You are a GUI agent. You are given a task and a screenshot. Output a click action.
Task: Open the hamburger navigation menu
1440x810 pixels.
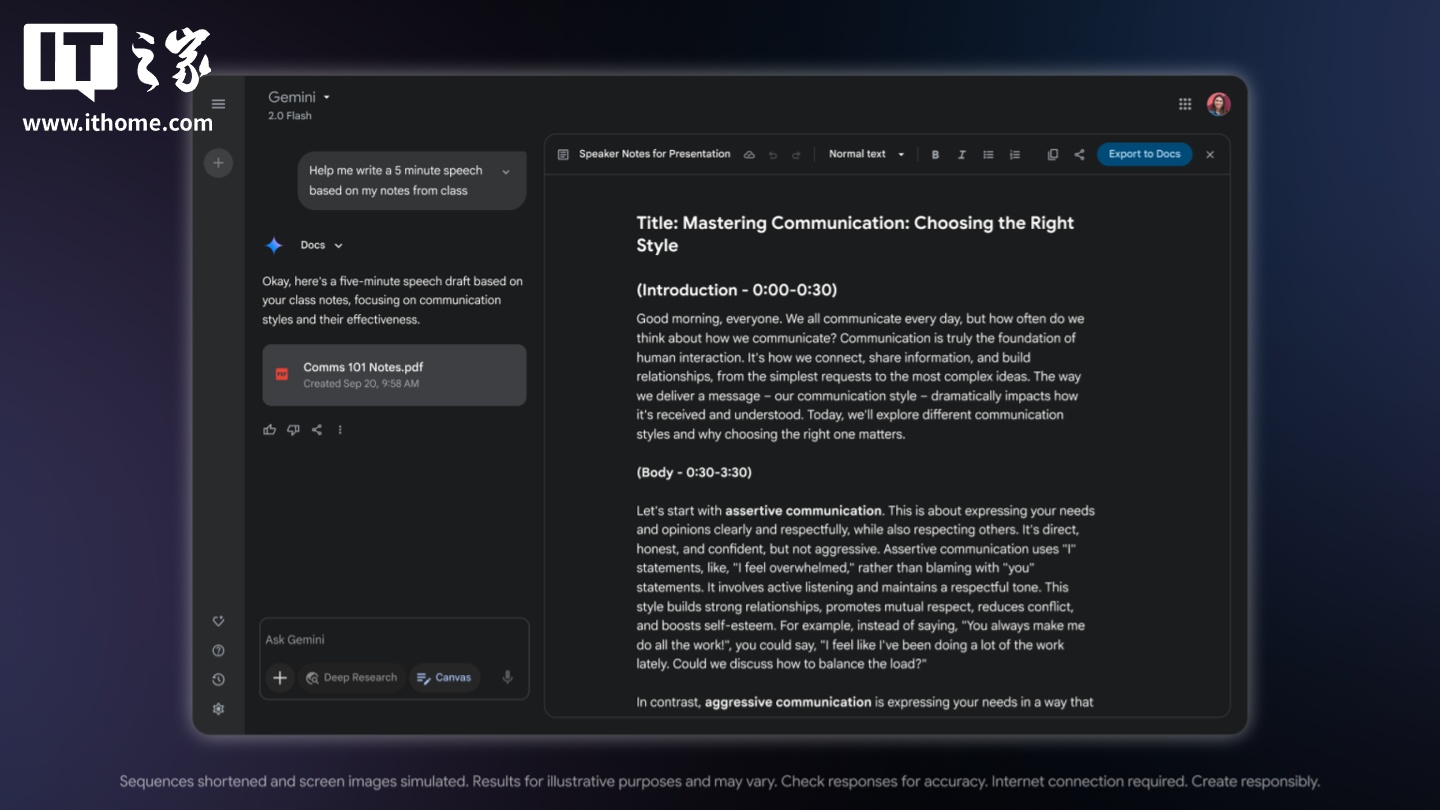coord(218,103)
